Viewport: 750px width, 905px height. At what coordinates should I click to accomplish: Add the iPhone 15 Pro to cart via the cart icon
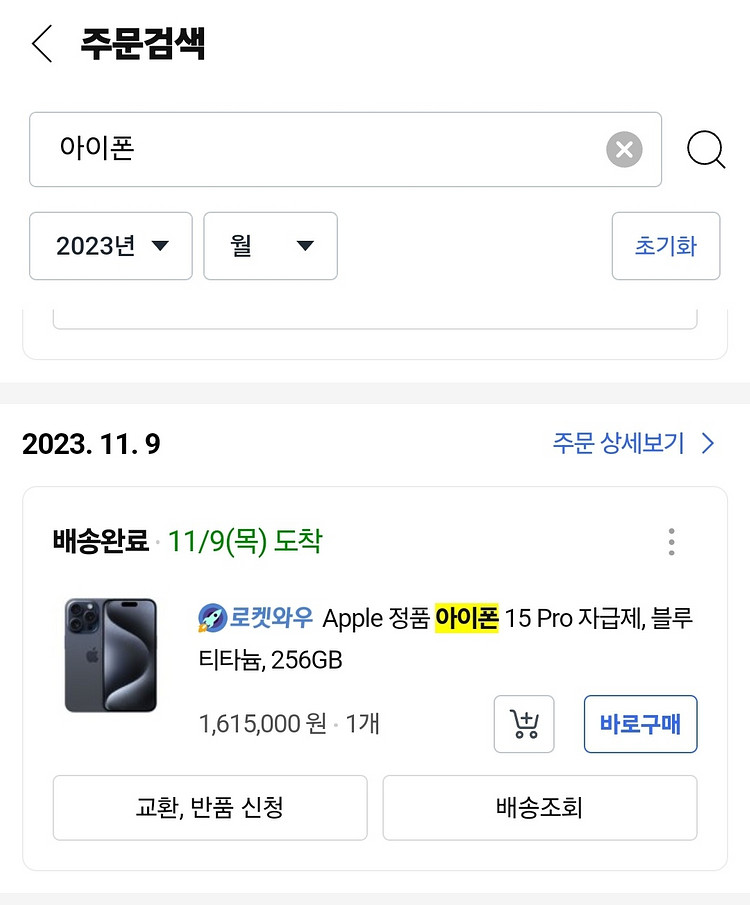(524, 724)
